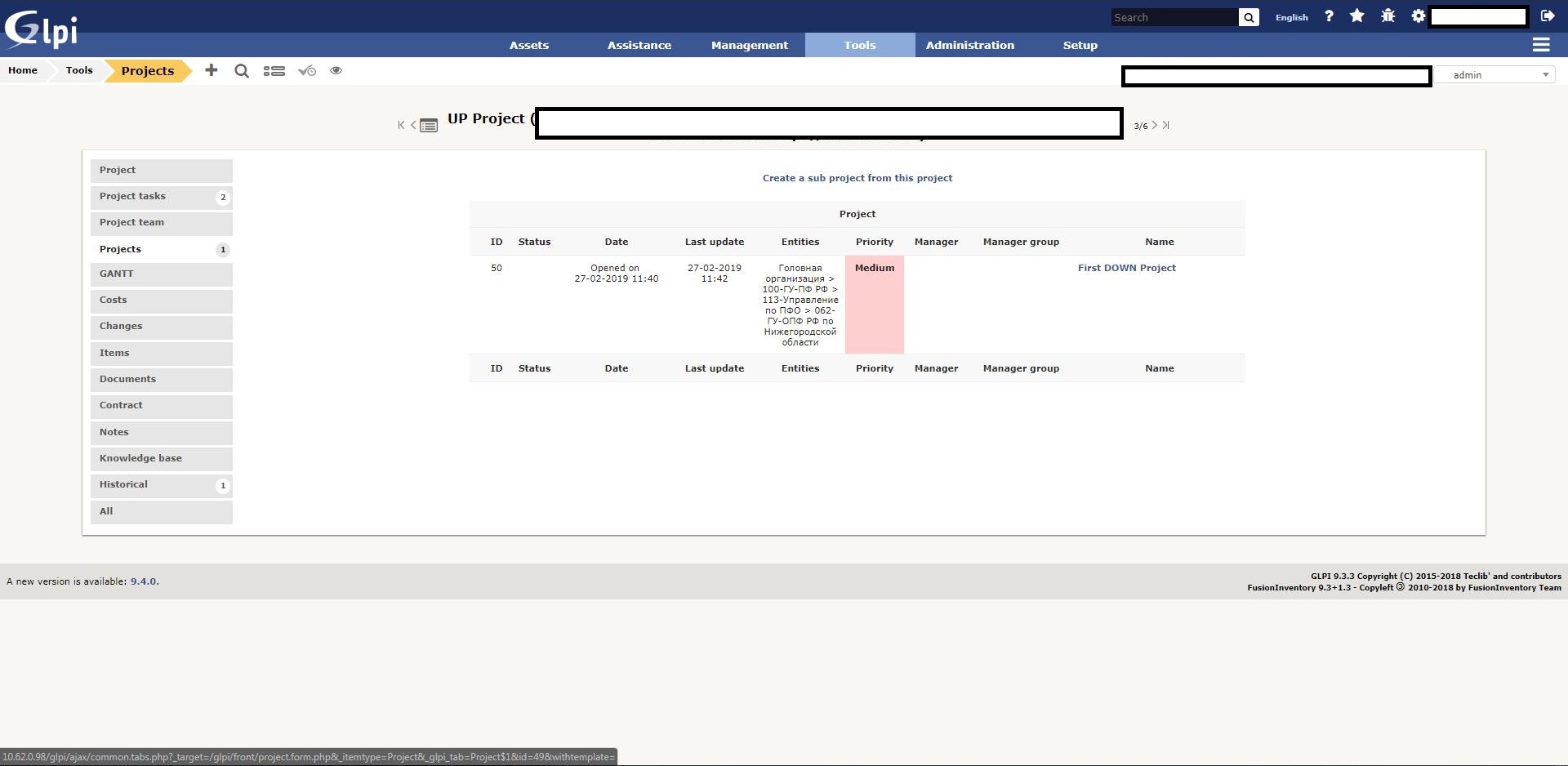Click Create a sub project link
Screen dimensions: 1568x766
[857, 178]
